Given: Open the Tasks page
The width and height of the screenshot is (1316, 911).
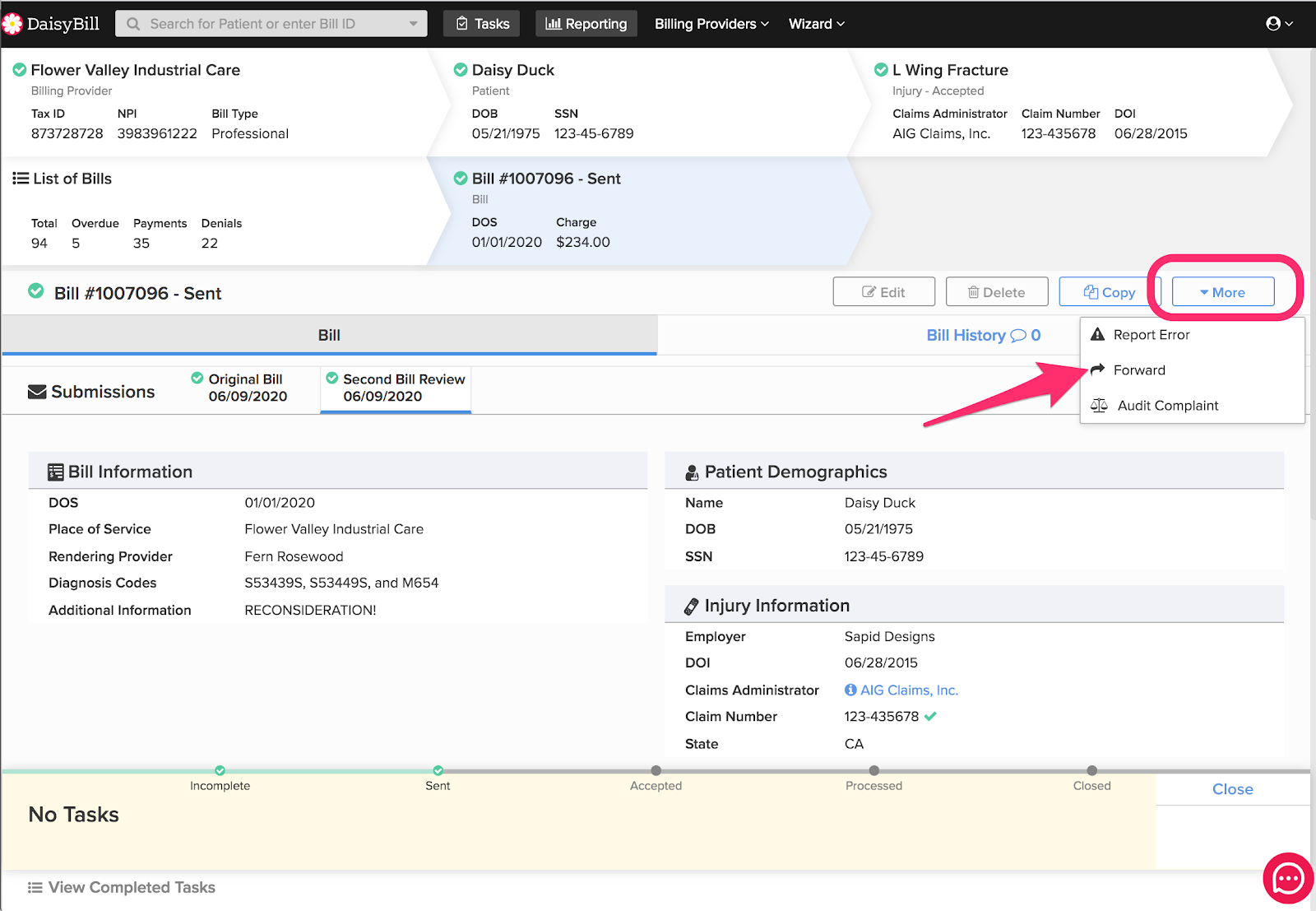Looking at the screenshot, I should point(483,24).
